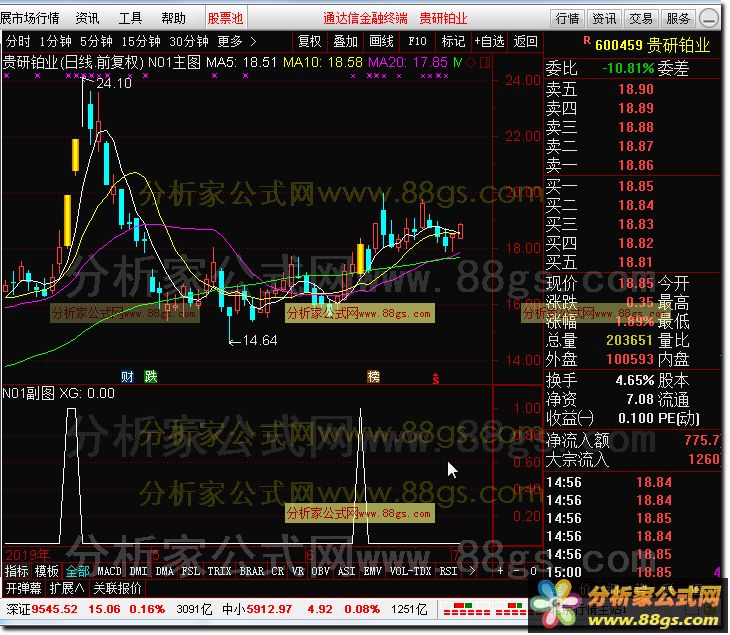
Task: Switch to 分时 chart view
Action: click(x=18, y=41)
